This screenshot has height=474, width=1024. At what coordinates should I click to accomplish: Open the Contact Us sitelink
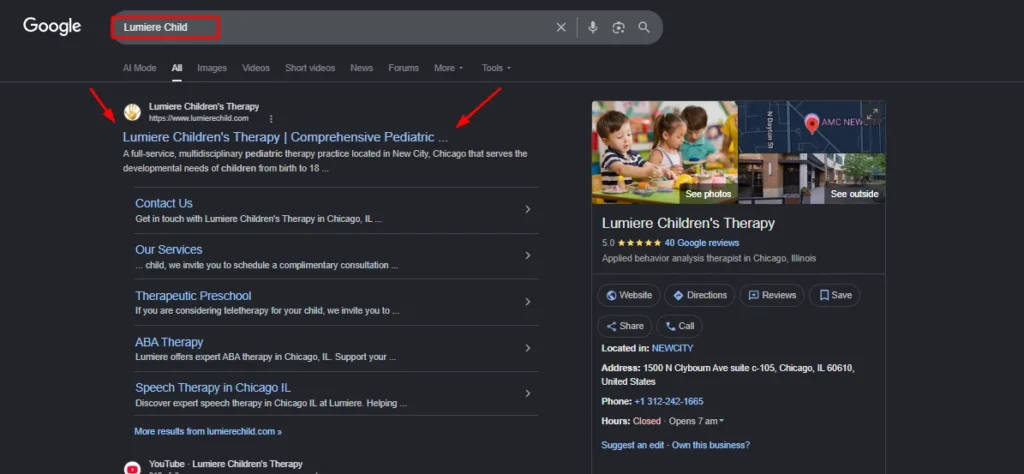(x=163, y=203)
